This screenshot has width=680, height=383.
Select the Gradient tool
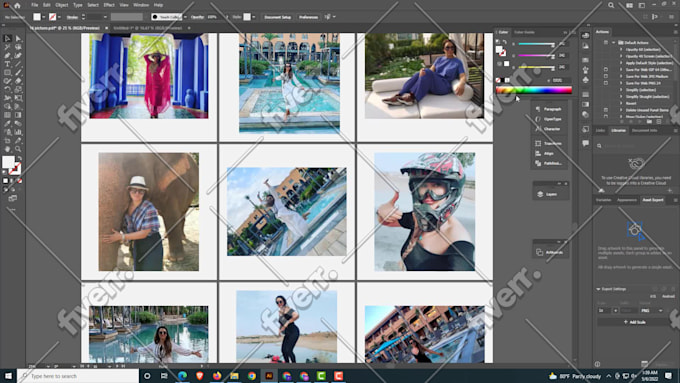(x=18, y=115)
